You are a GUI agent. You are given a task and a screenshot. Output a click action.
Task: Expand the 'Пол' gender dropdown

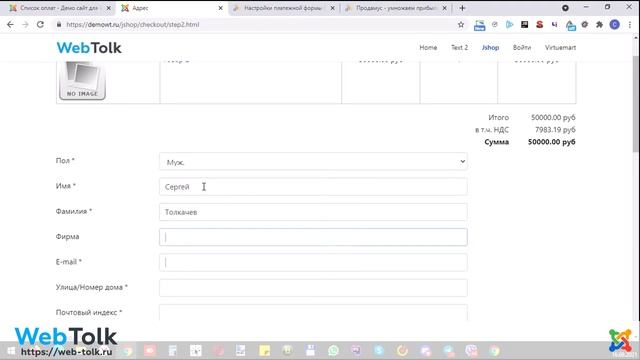tap(313, 162)
